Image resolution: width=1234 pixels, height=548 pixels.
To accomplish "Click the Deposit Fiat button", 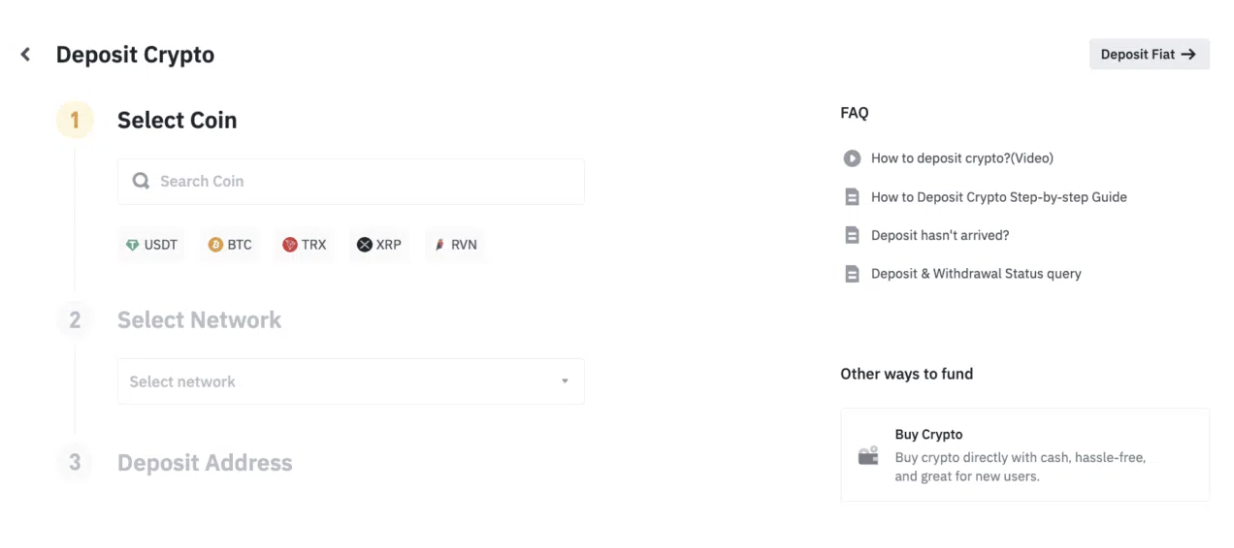I will pyautogui.click(x=1149, y=55).
